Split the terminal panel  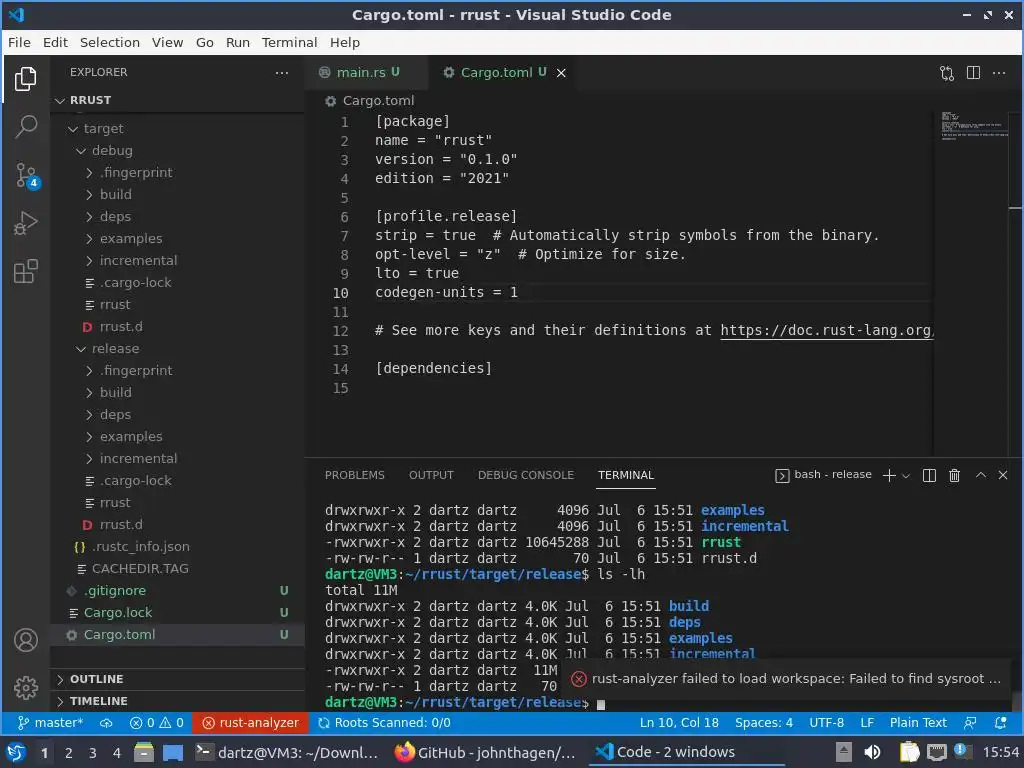929,475
